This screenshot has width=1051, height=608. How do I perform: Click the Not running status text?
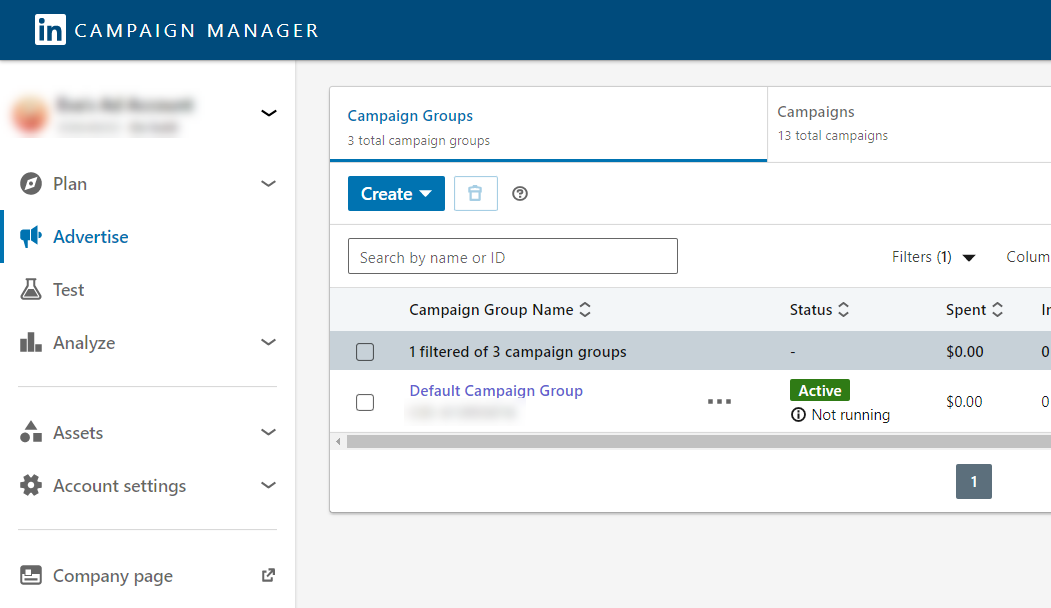[x=851, y=415]
